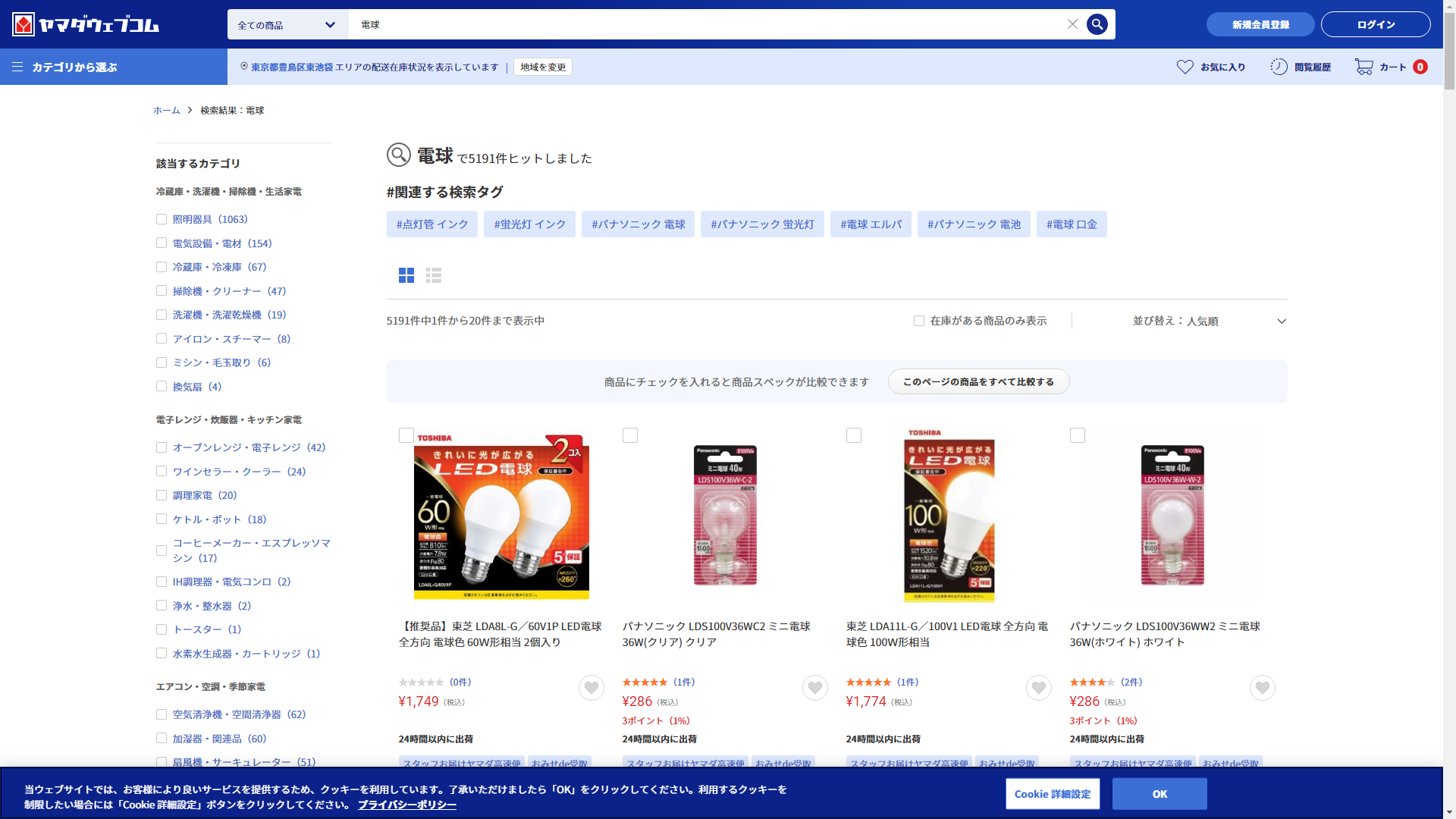Open Toshiba 100W LED bulb product image
The image size is (1456, 819).
[948, 516]
